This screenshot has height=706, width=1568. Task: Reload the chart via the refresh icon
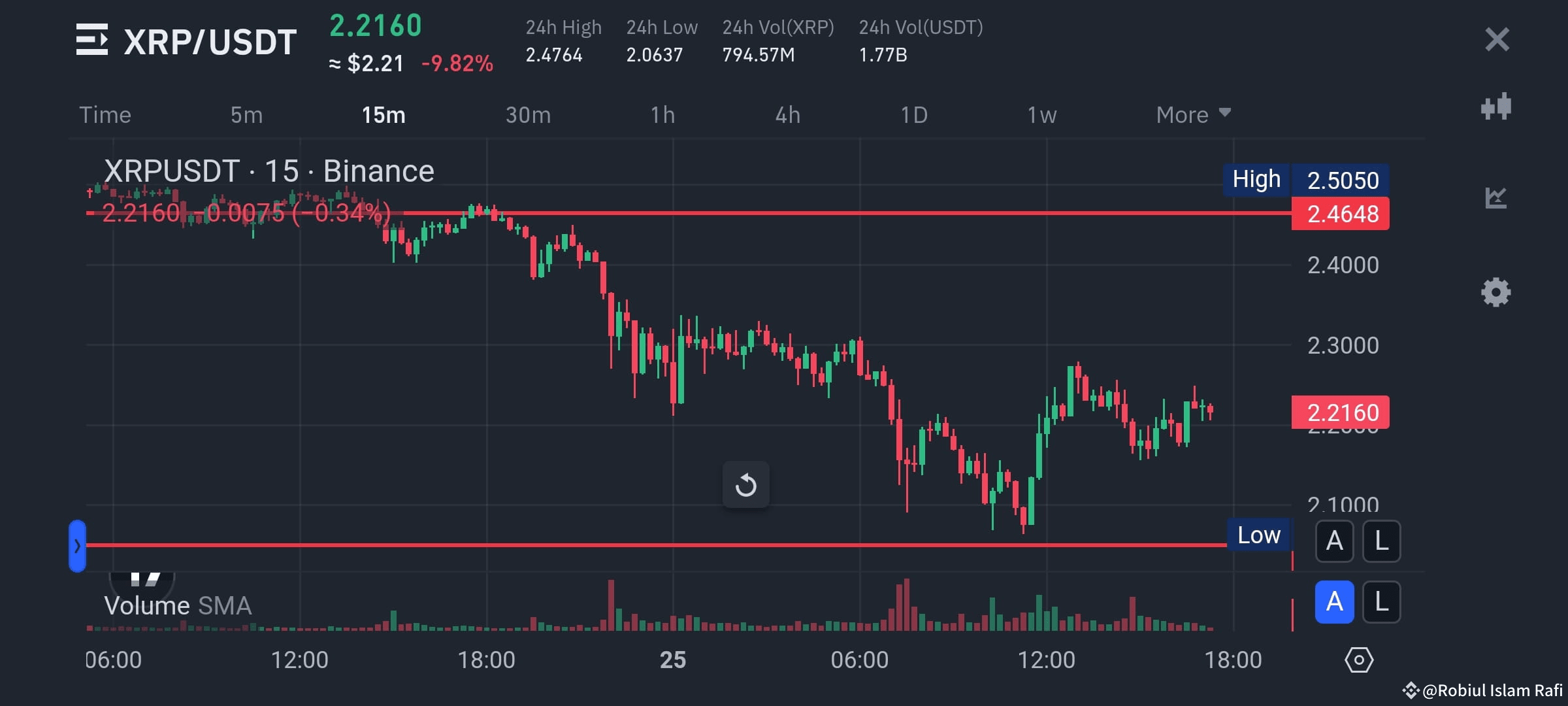[x=746, y=484]
